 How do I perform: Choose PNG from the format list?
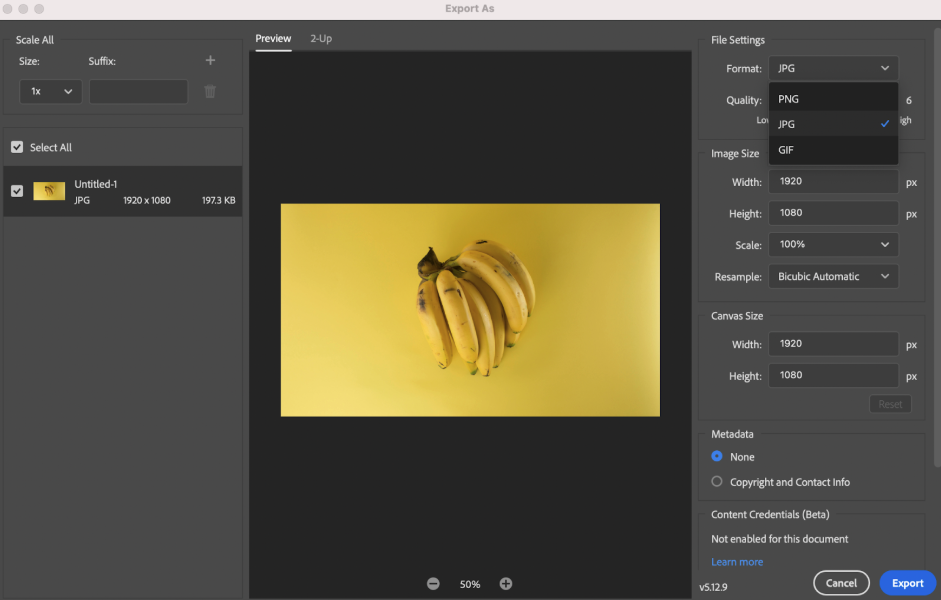click(833, 98)
